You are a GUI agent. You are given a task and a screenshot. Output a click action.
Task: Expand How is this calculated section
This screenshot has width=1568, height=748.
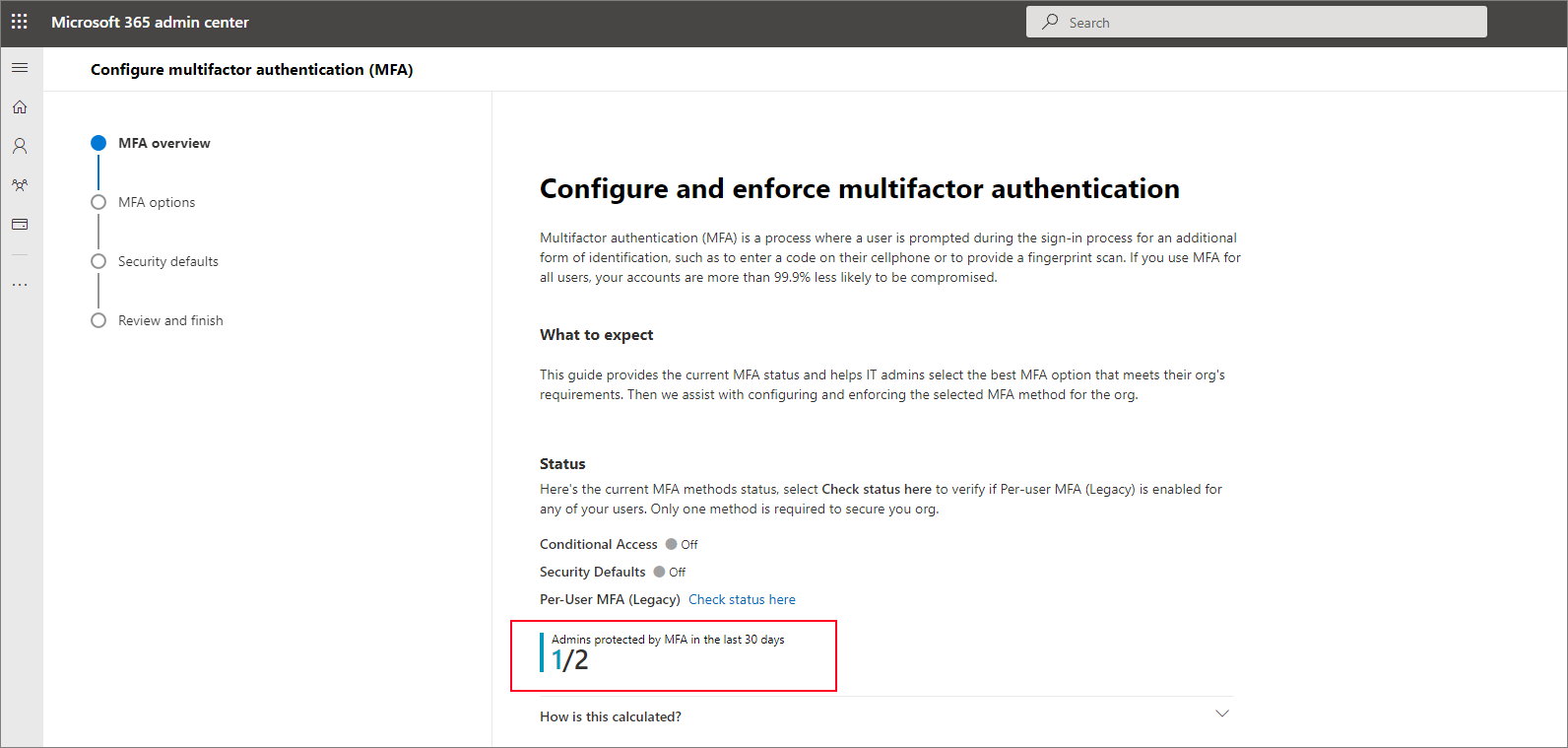coord(884,716)
